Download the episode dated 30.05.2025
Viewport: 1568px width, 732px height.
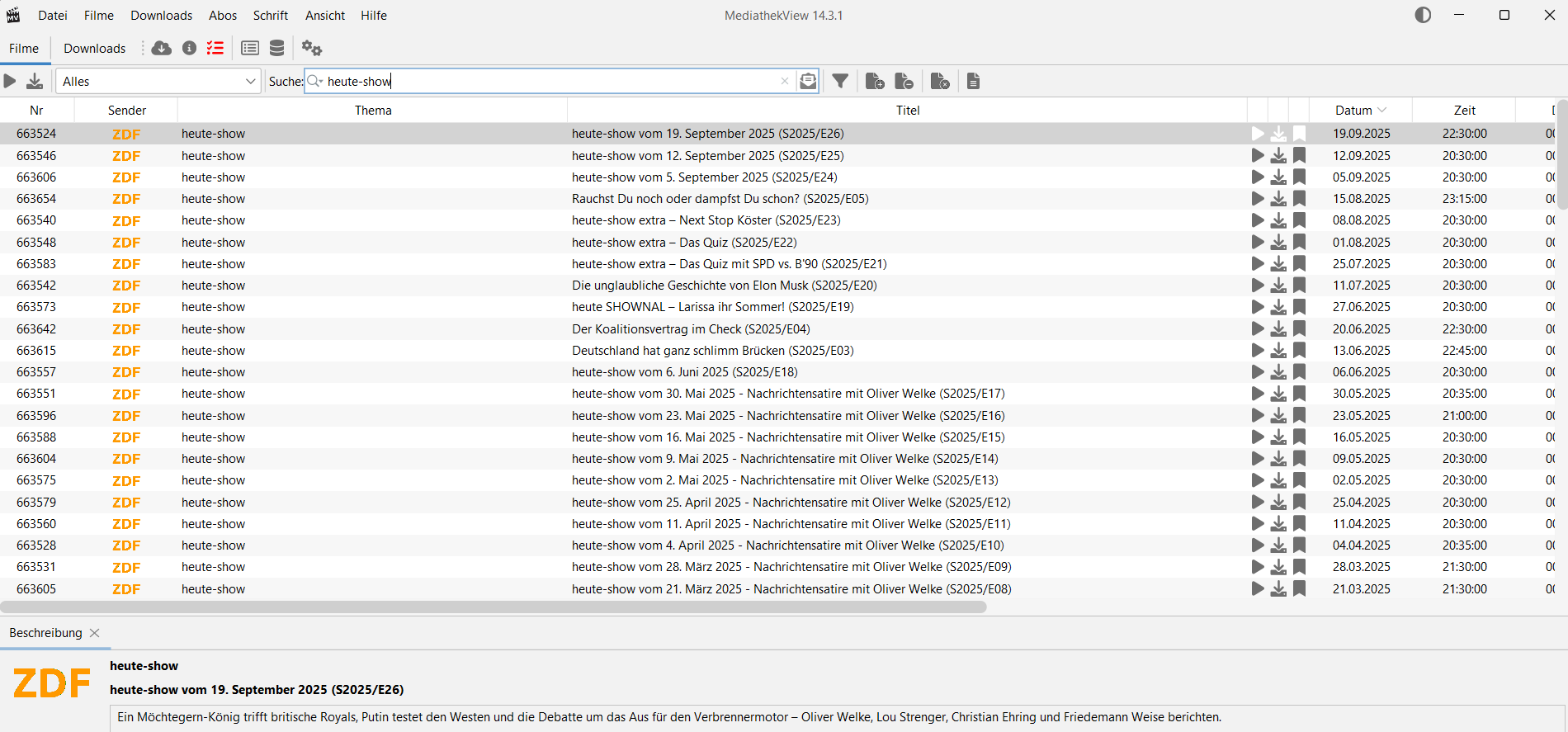[x=1278, y=394]
